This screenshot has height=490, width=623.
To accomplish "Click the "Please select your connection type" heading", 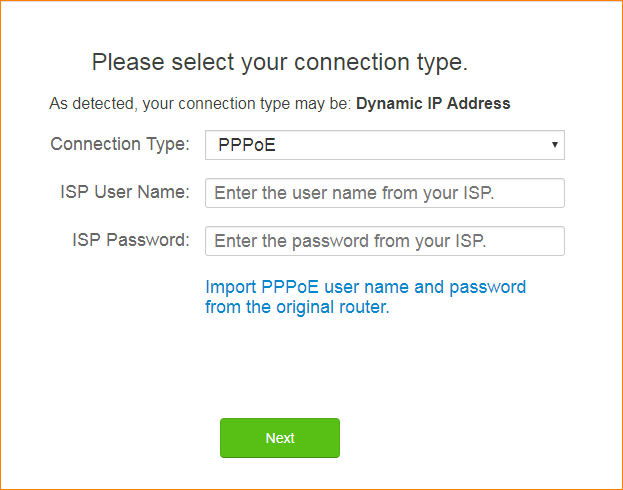I will pyautogui.click(x=280, y=62).
